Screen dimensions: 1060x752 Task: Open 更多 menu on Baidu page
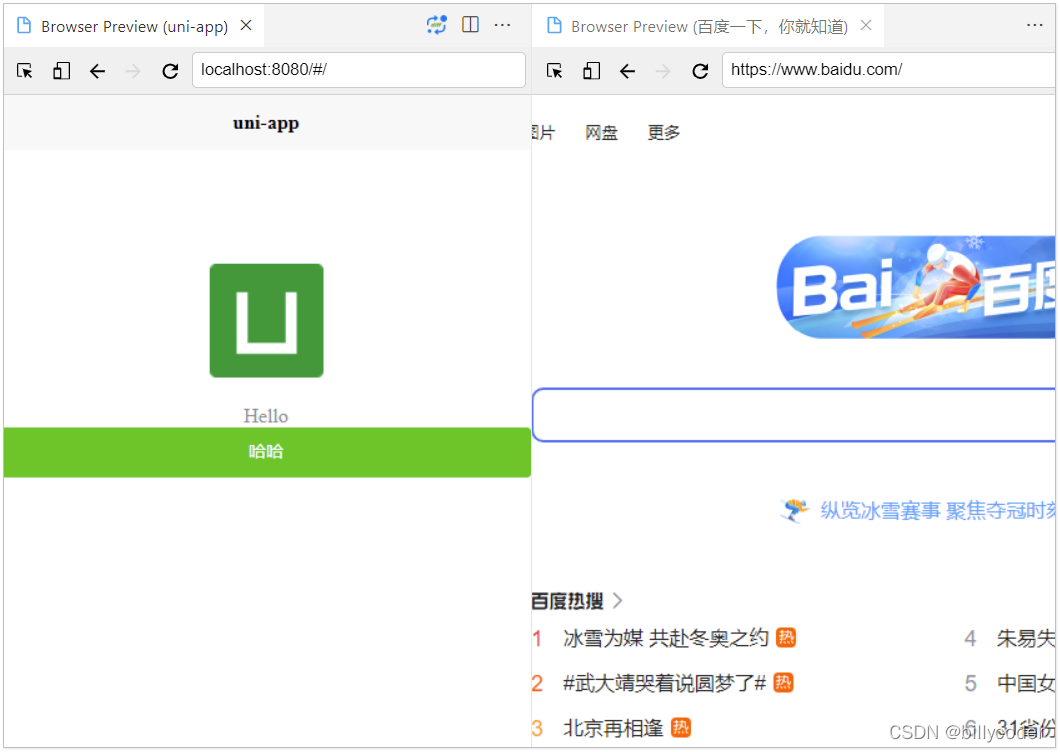coord(664,133)
